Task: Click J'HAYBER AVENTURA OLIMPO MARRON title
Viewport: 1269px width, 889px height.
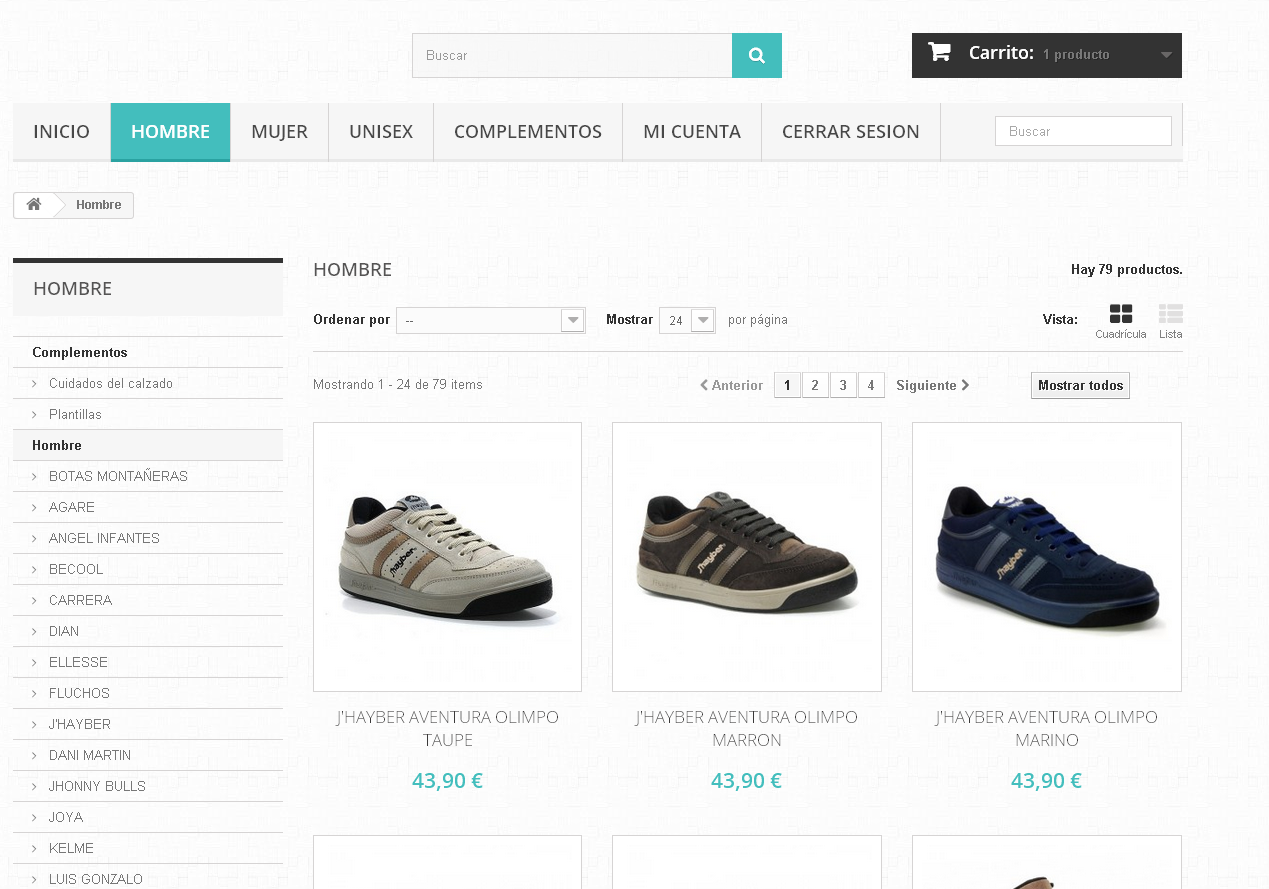Action: pyautogui.click(x=747, y=729)
